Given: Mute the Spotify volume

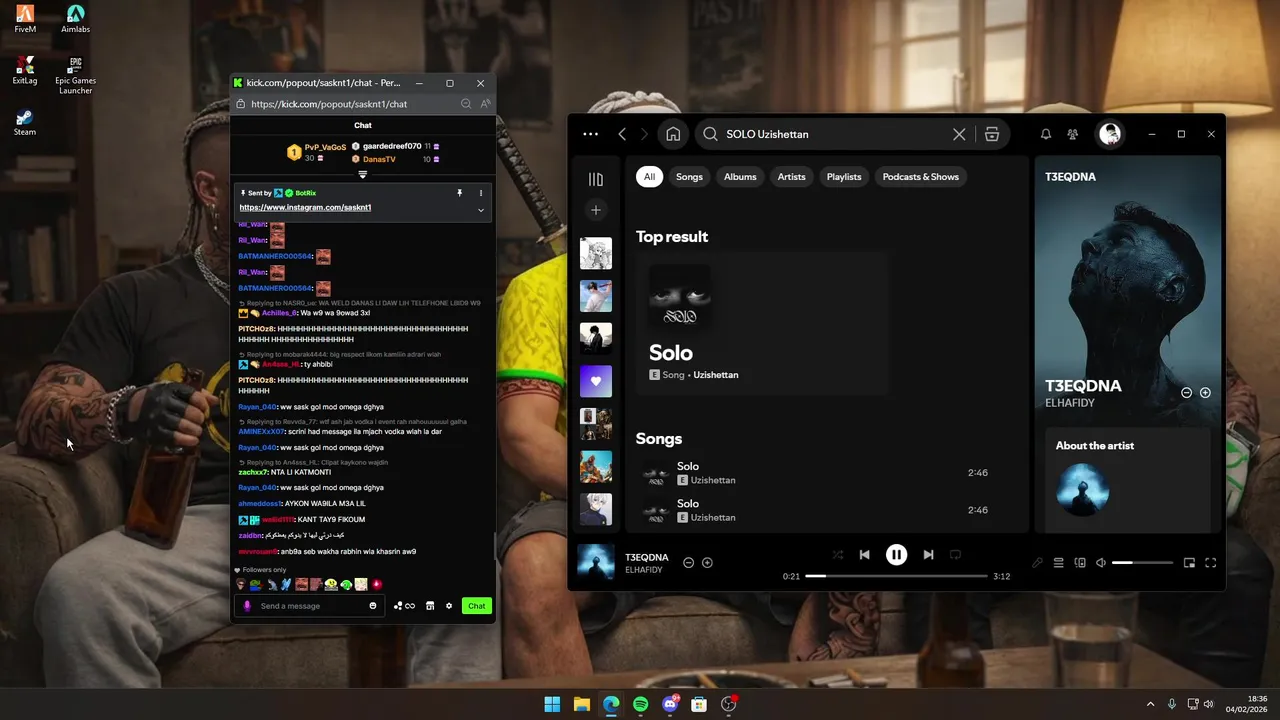Looking at the screenshot, I should point(1101,563).
